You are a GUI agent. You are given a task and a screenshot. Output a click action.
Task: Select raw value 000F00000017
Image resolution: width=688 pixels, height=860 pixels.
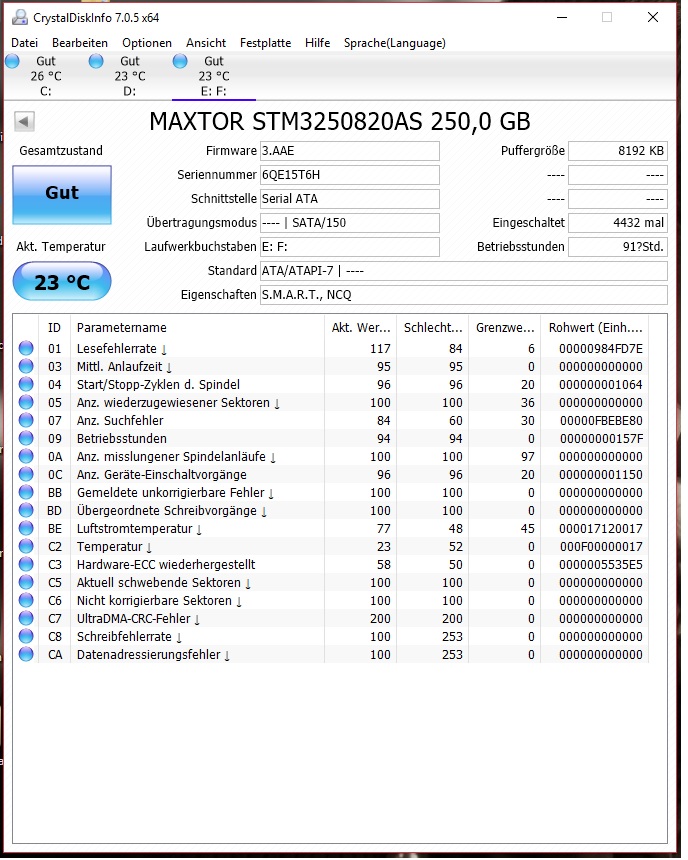[601, 547]
